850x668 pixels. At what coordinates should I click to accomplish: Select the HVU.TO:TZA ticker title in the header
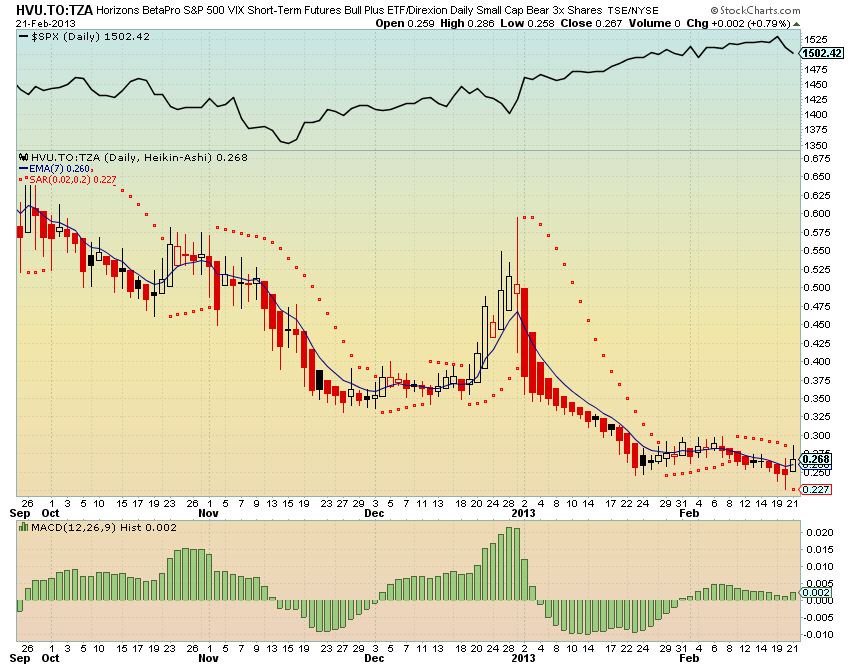55,10
